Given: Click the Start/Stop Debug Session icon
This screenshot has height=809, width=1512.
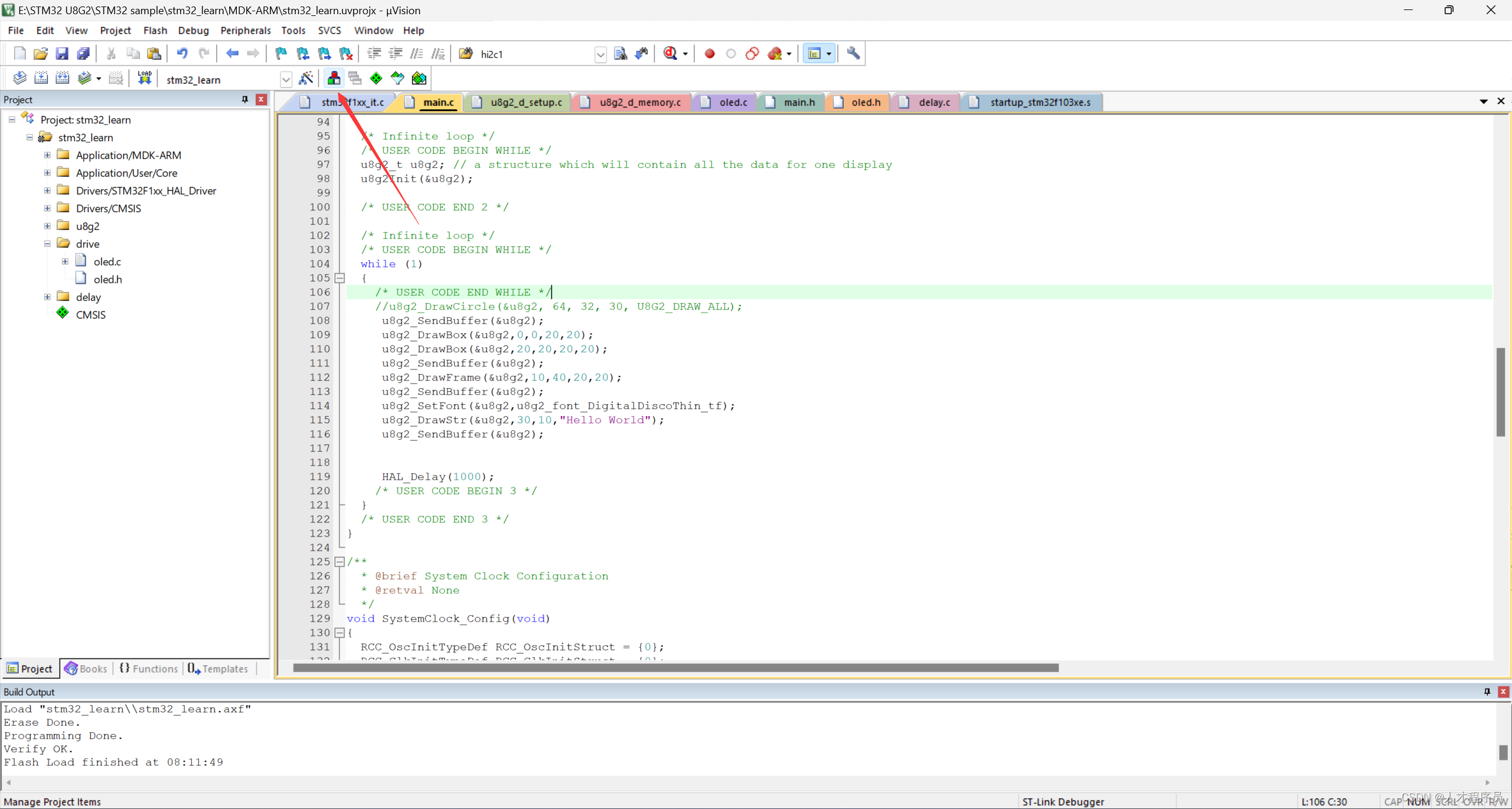Looking at the screenshot, I should [670, 54].
